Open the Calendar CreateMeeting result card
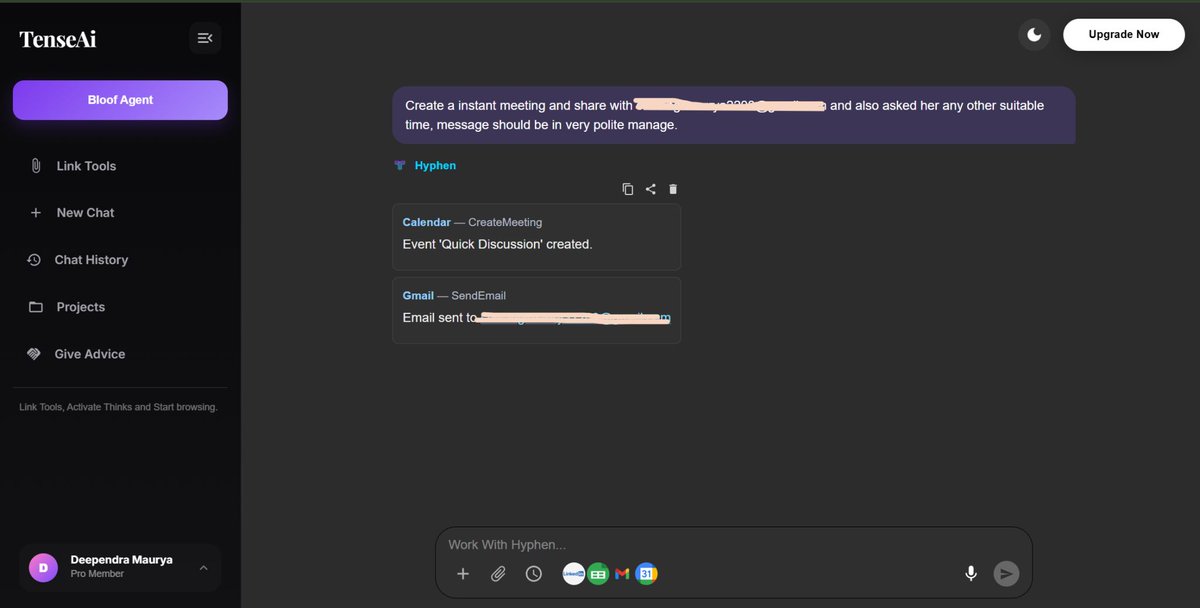Viewport: 1200px width, 608px height. point(536,237)
